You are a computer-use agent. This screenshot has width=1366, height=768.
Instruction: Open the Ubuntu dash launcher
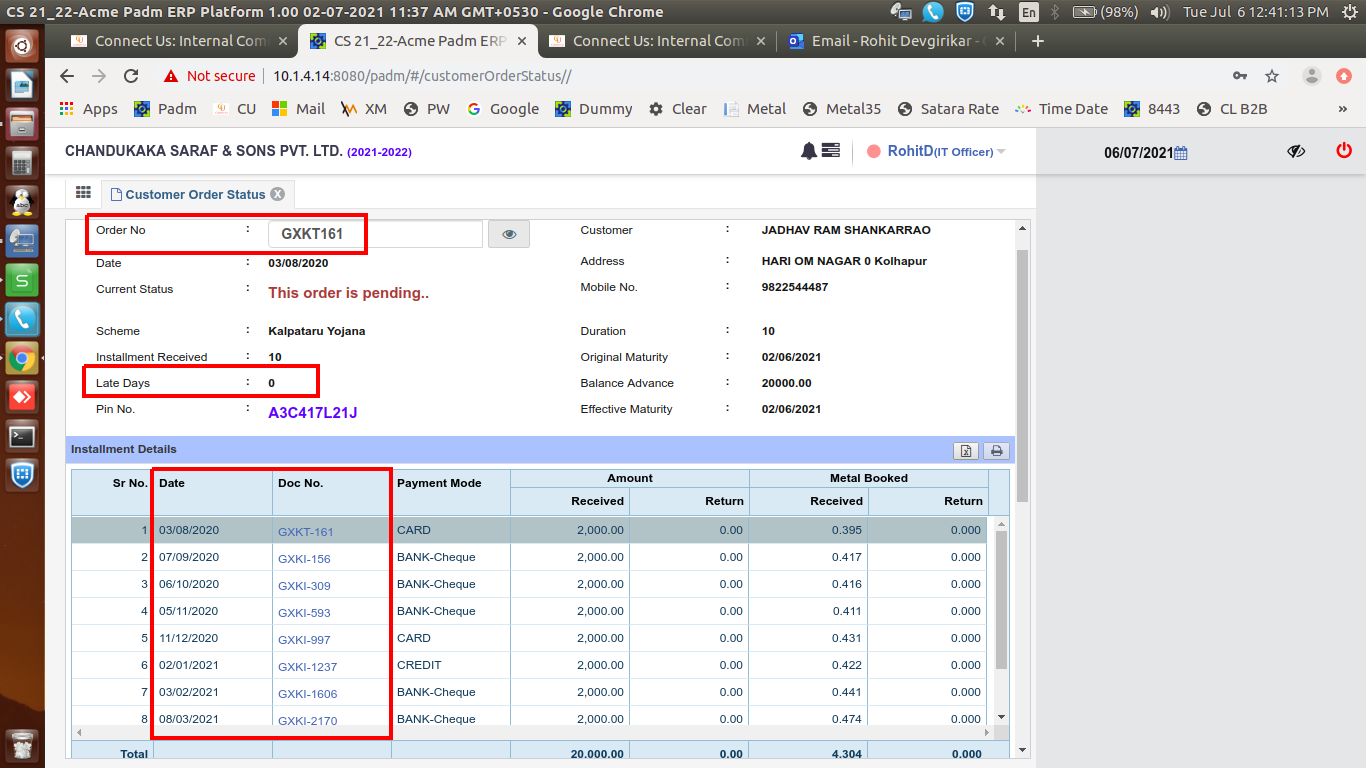[22, 45]
